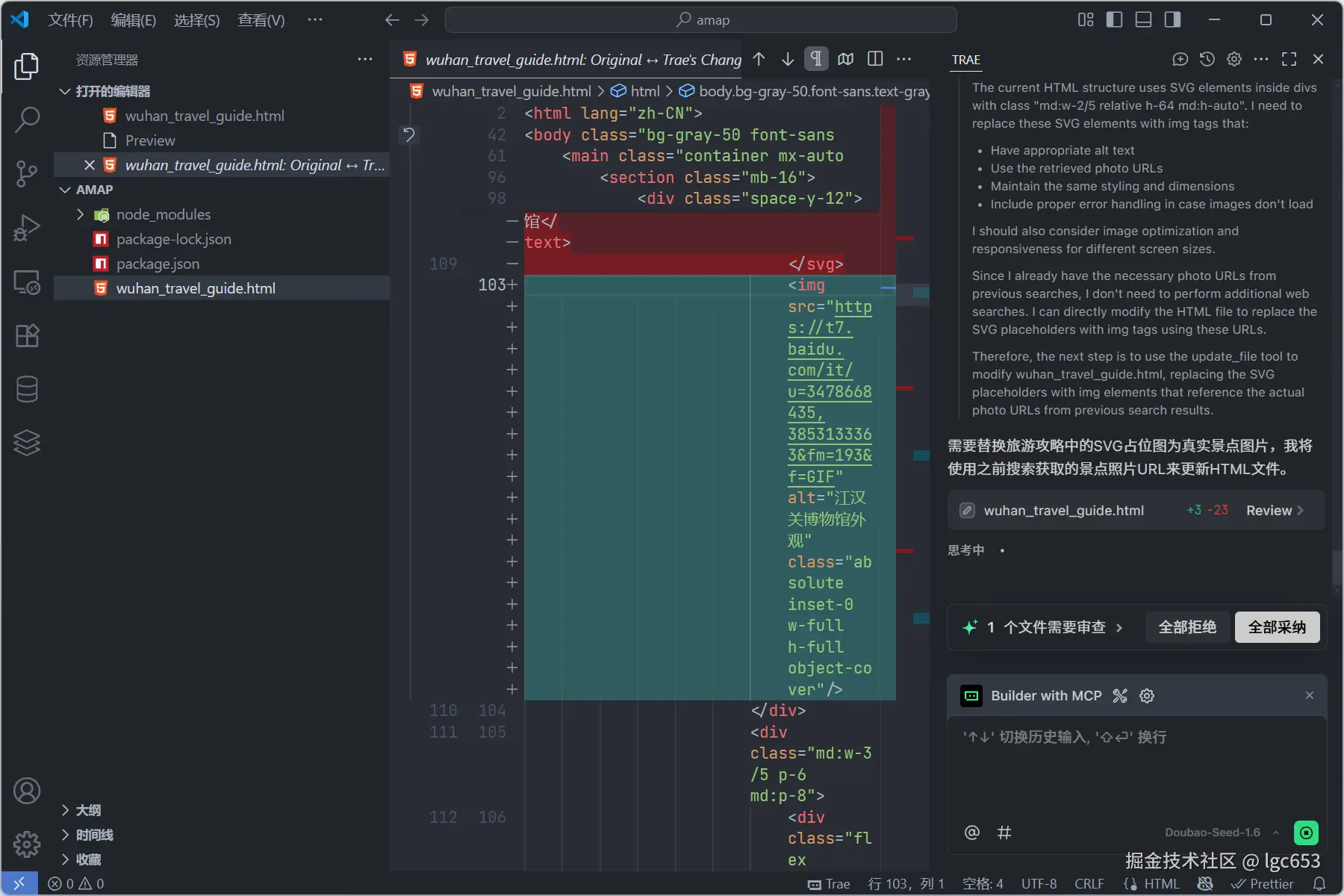
Task: Expand the 收藏 section
Action: click(x=65, y=859)
